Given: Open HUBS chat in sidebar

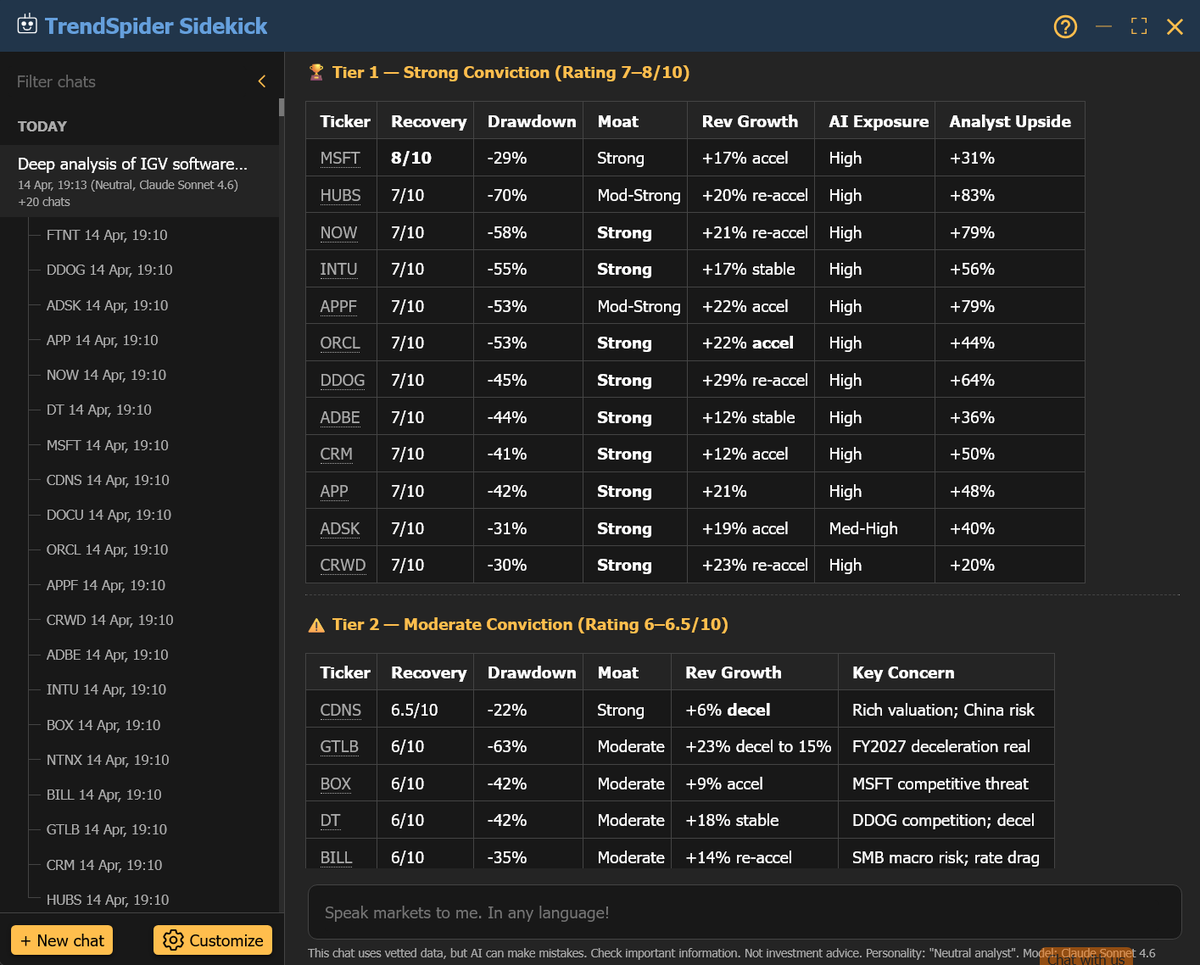Looking at the screenshot, I should 108,900.
